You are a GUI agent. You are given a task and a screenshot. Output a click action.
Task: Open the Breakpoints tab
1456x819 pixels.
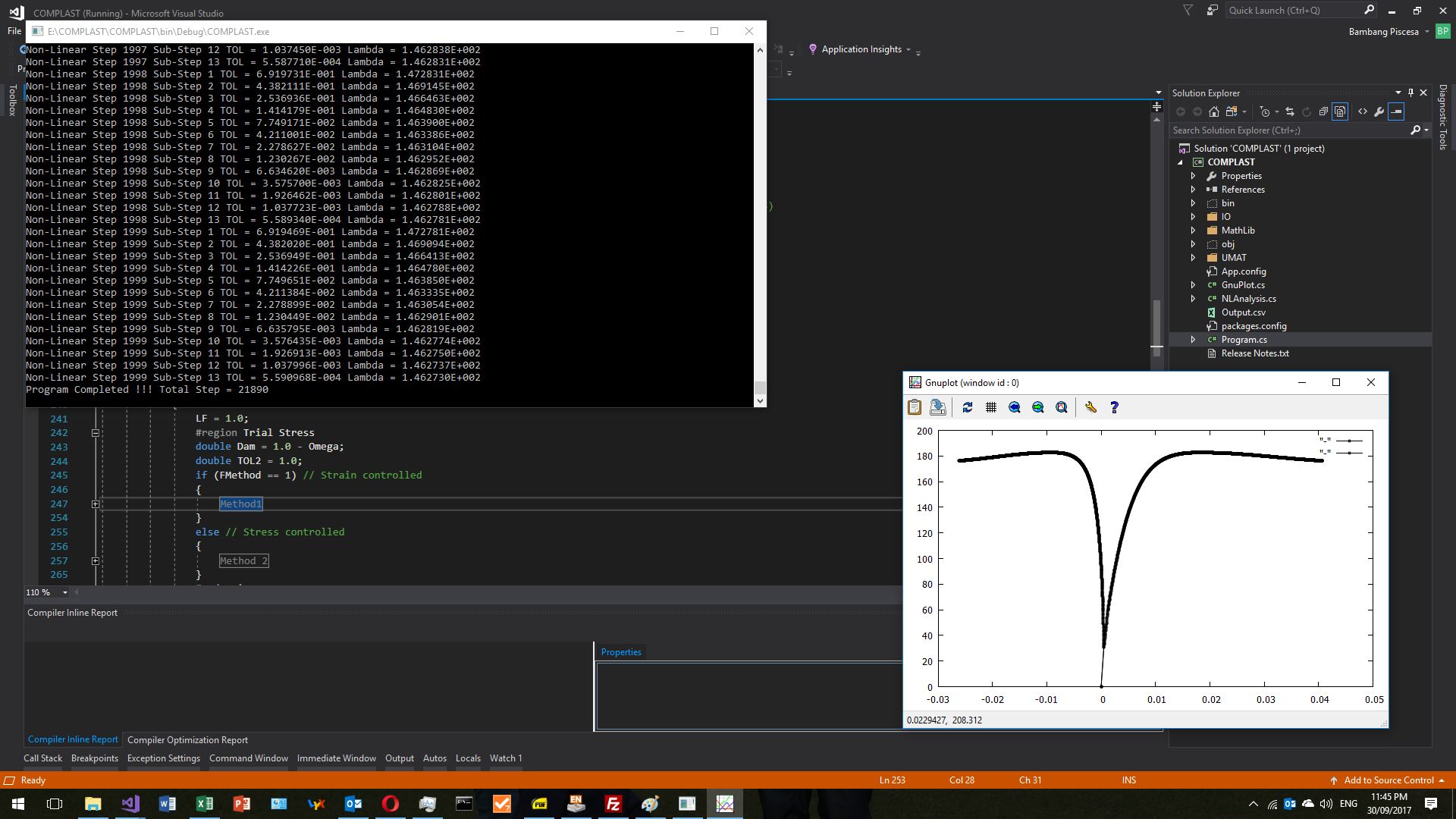pyautogui.click(x=94, y=758)
